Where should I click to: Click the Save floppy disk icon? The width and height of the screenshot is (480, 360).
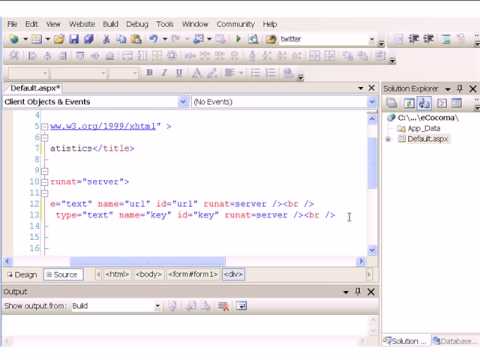[x=74, y=39]
